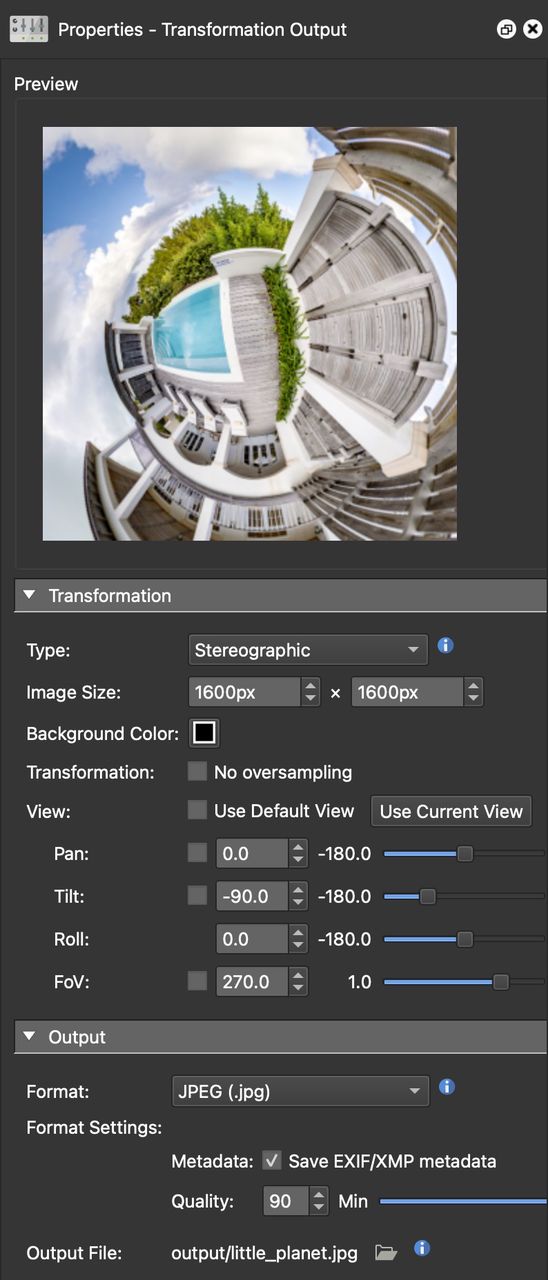Viewport: 548px width, 1280px height.
Task: Click the Quality value field 90
Action: [286, 1201]
